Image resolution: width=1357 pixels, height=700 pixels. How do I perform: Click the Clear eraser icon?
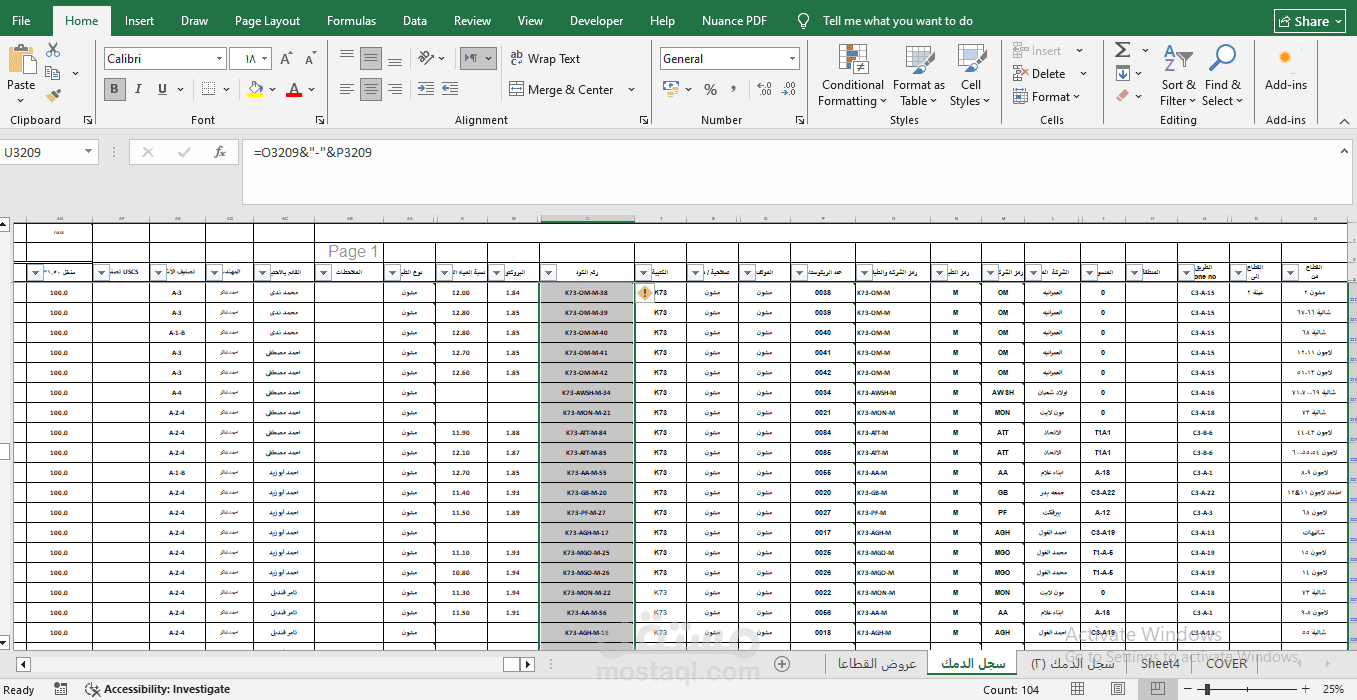pyautogui.click(x=1122, y=96)
